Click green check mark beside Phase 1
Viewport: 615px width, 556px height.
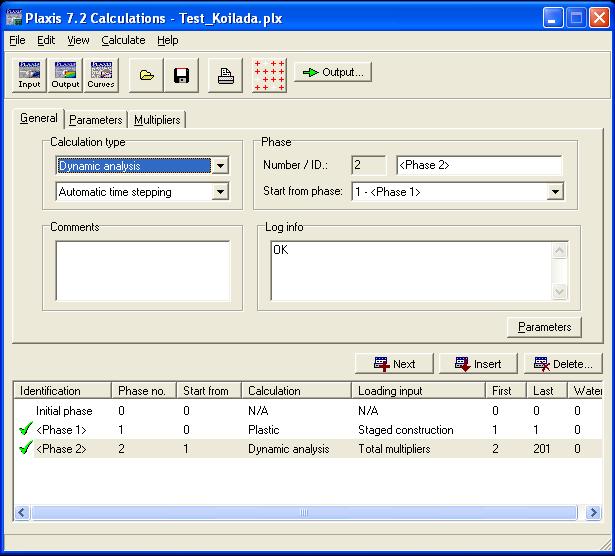(x=25, y=429)
